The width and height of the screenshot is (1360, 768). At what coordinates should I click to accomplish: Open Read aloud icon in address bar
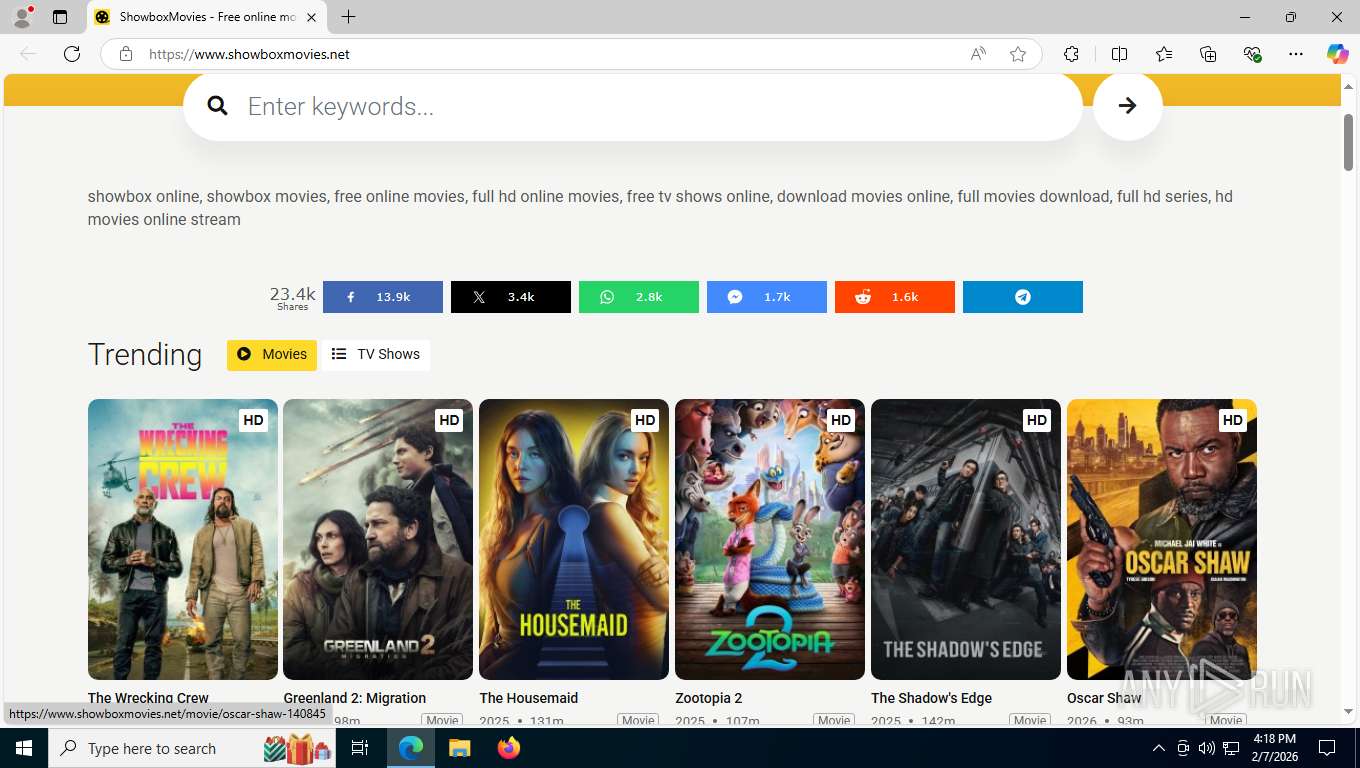tap(978, 54)
